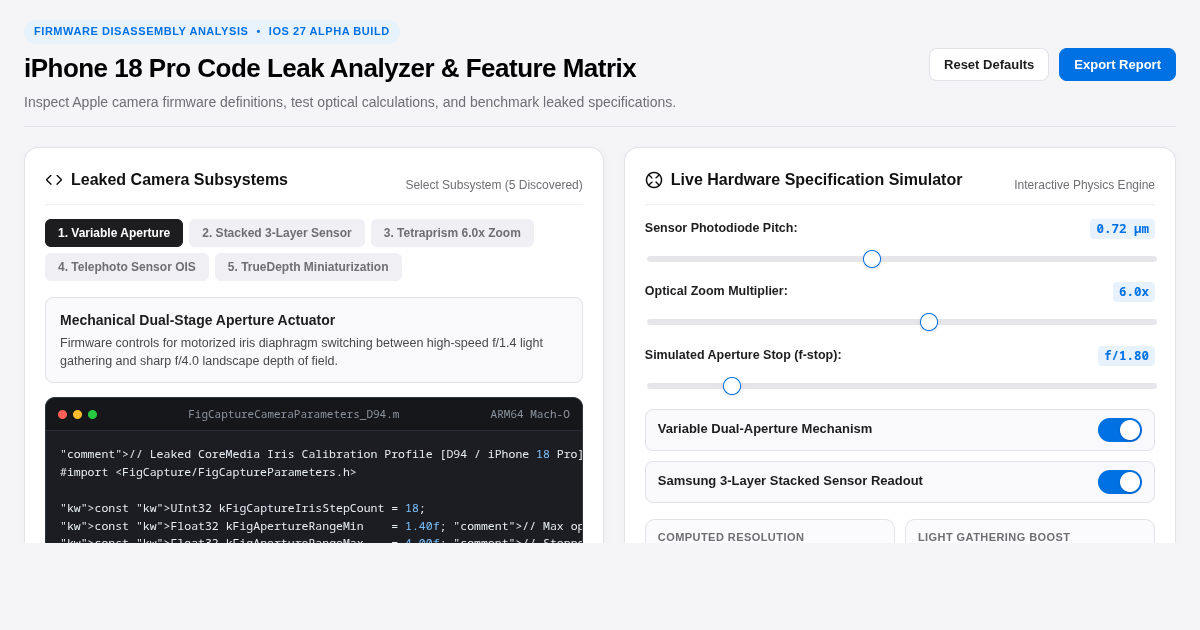Screen dimensions: 1200x630
Task: Click Interactive Physics Engine label
Action: (1084, 185)
